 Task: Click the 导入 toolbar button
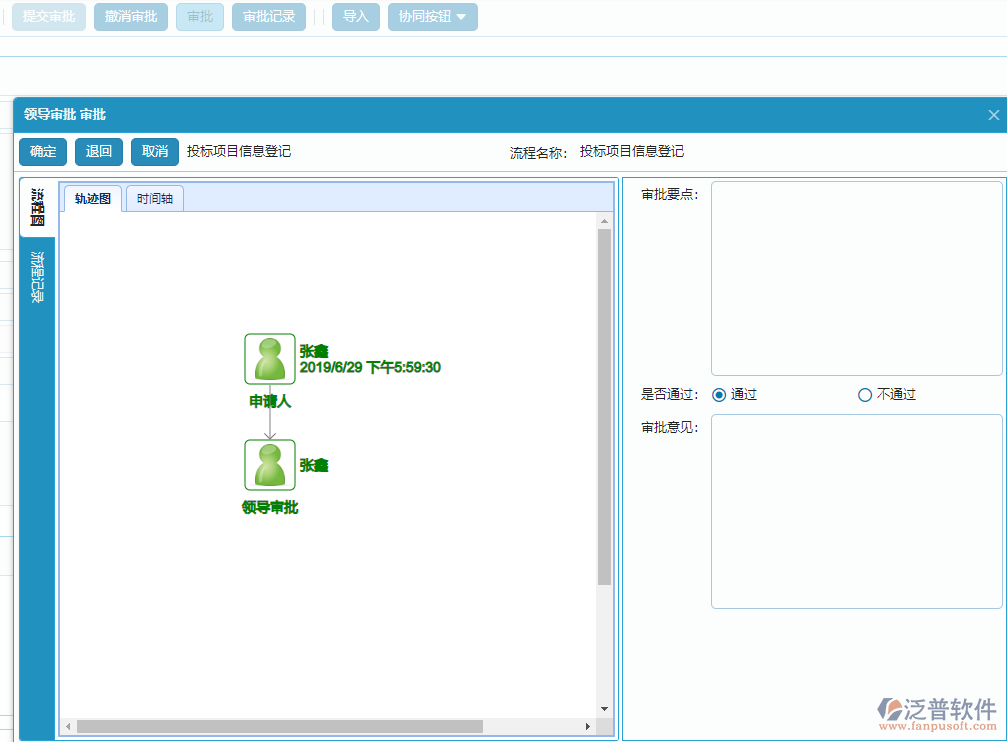[x=355, y=16]
